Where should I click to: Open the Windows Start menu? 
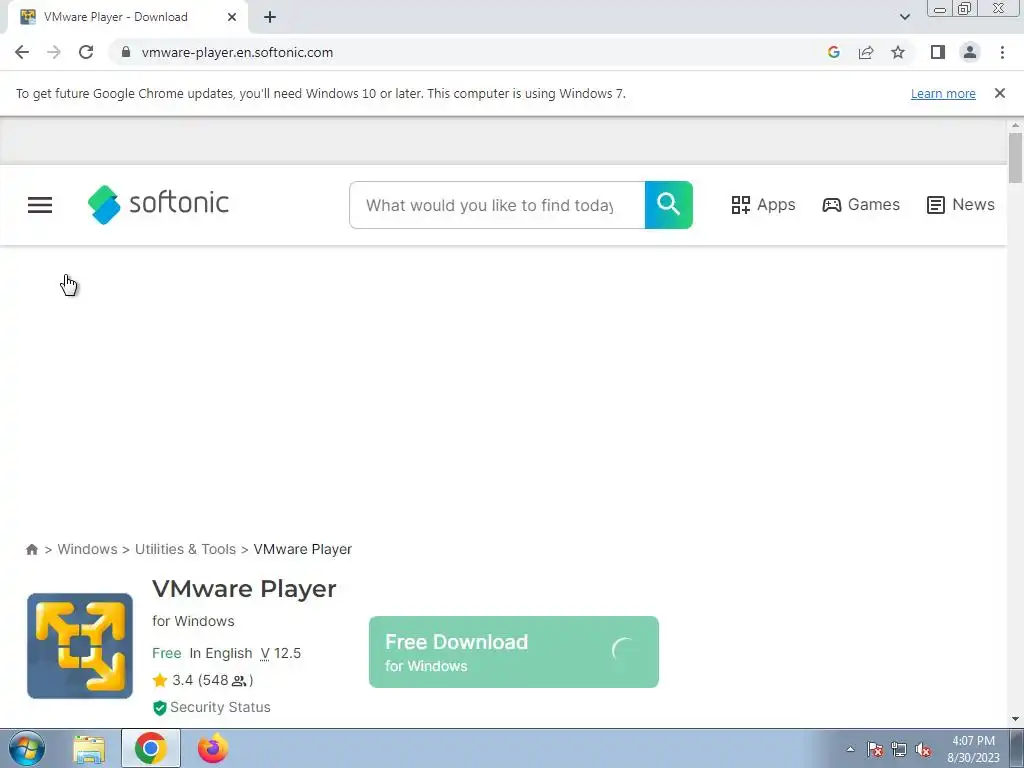27,748
